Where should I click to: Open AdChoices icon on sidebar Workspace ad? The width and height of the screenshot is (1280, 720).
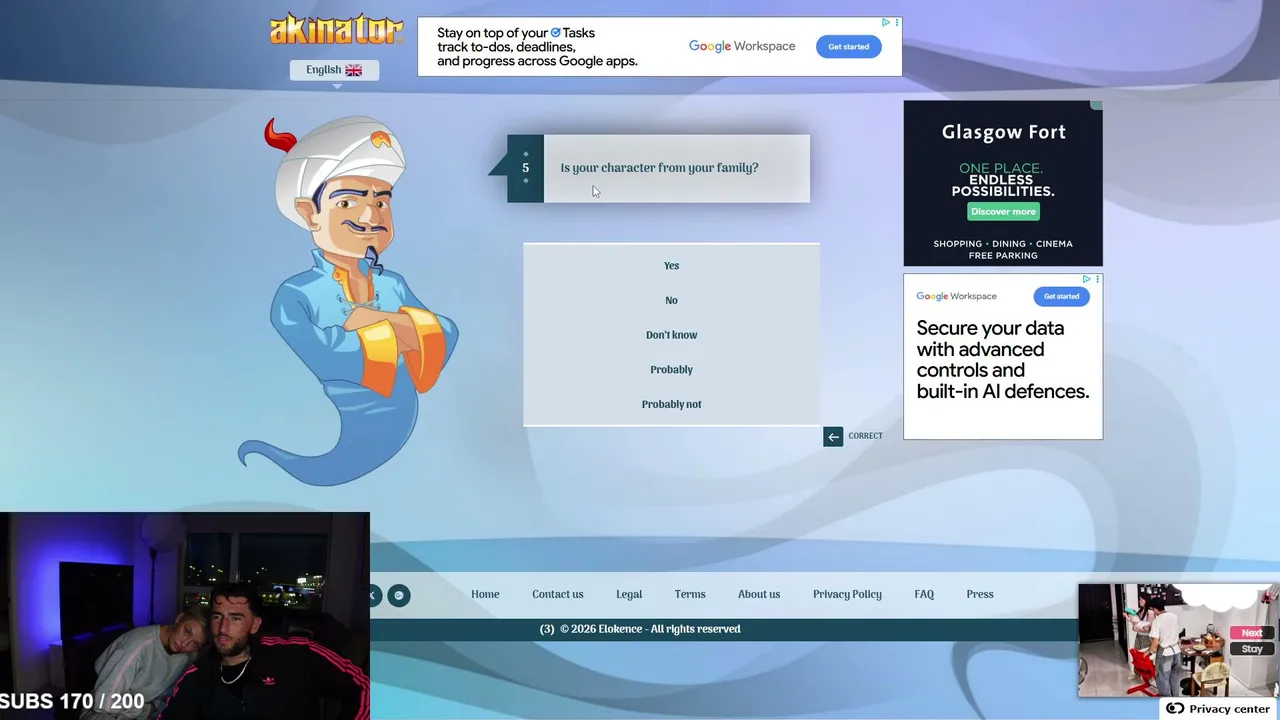tap(1087, 279)
